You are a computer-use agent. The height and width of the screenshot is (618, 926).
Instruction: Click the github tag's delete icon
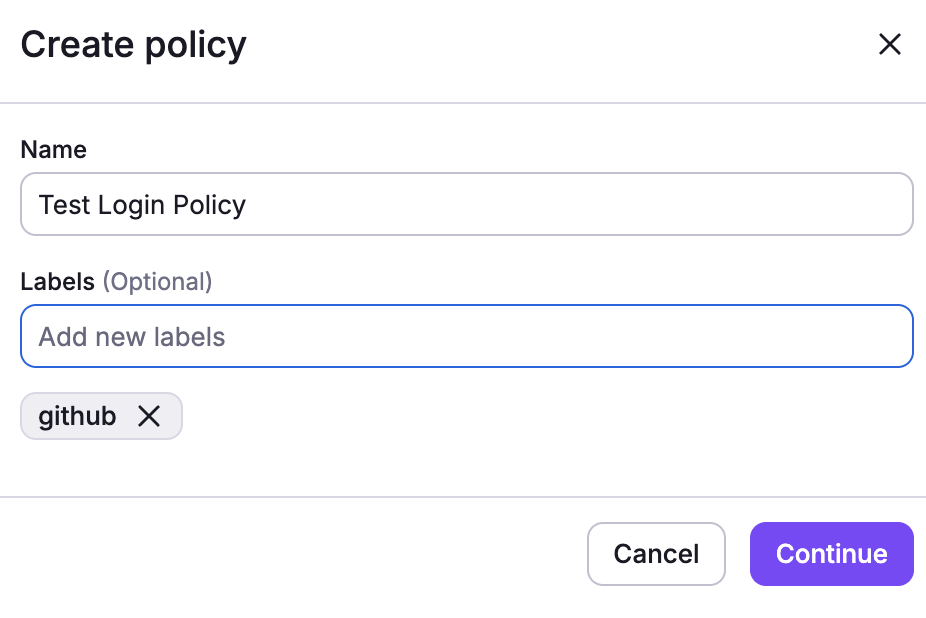[149, 416]
